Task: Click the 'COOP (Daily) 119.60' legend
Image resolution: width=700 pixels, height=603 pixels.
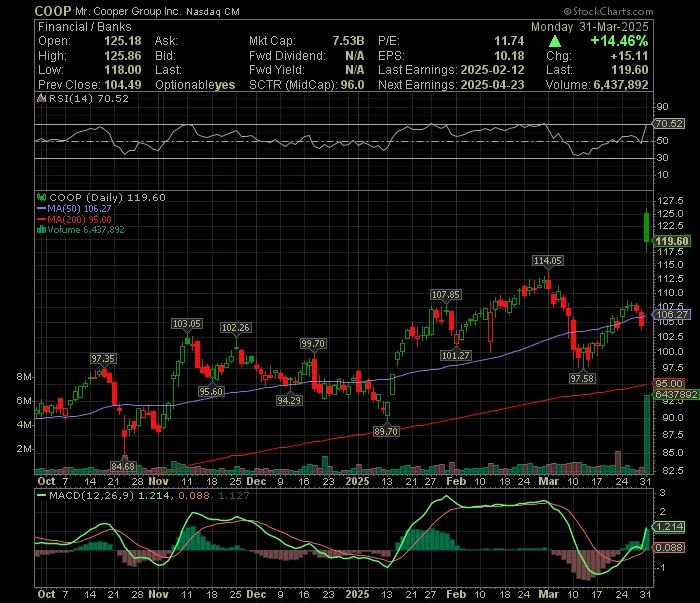Action: pos(107,197)
